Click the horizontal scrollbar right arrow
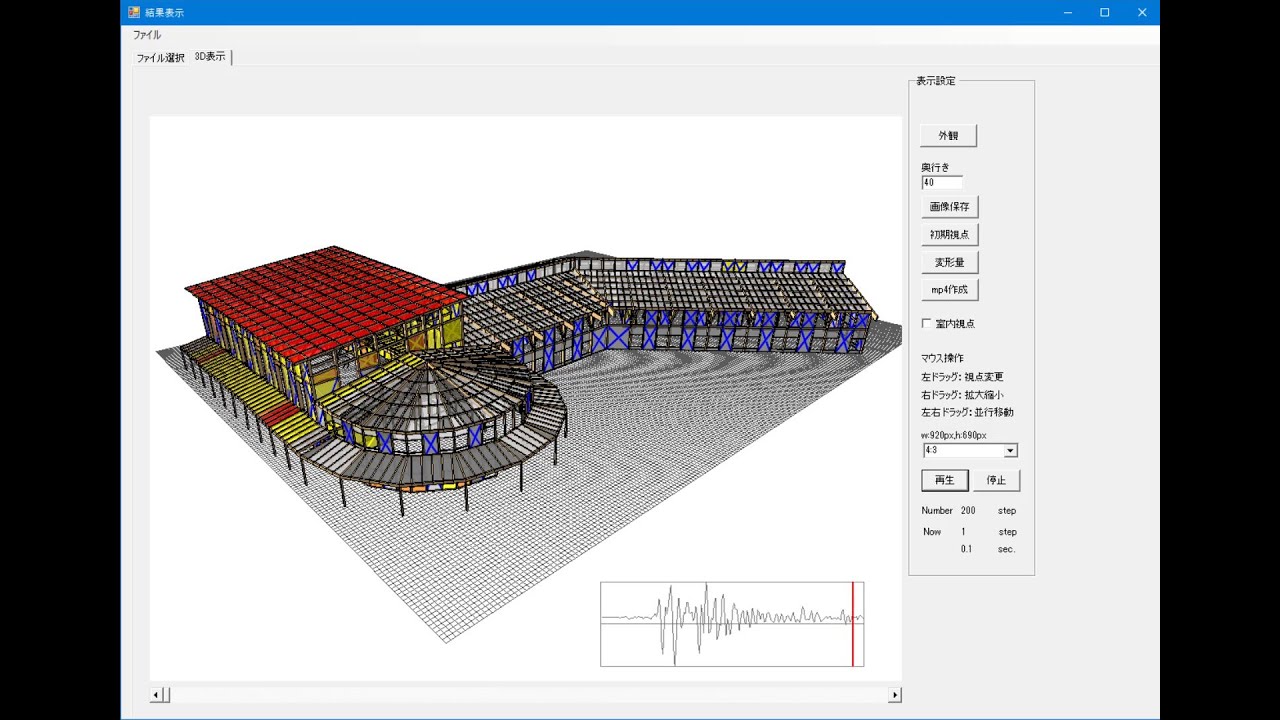Viewport: 1280px width, 720px height. point(895,695)
